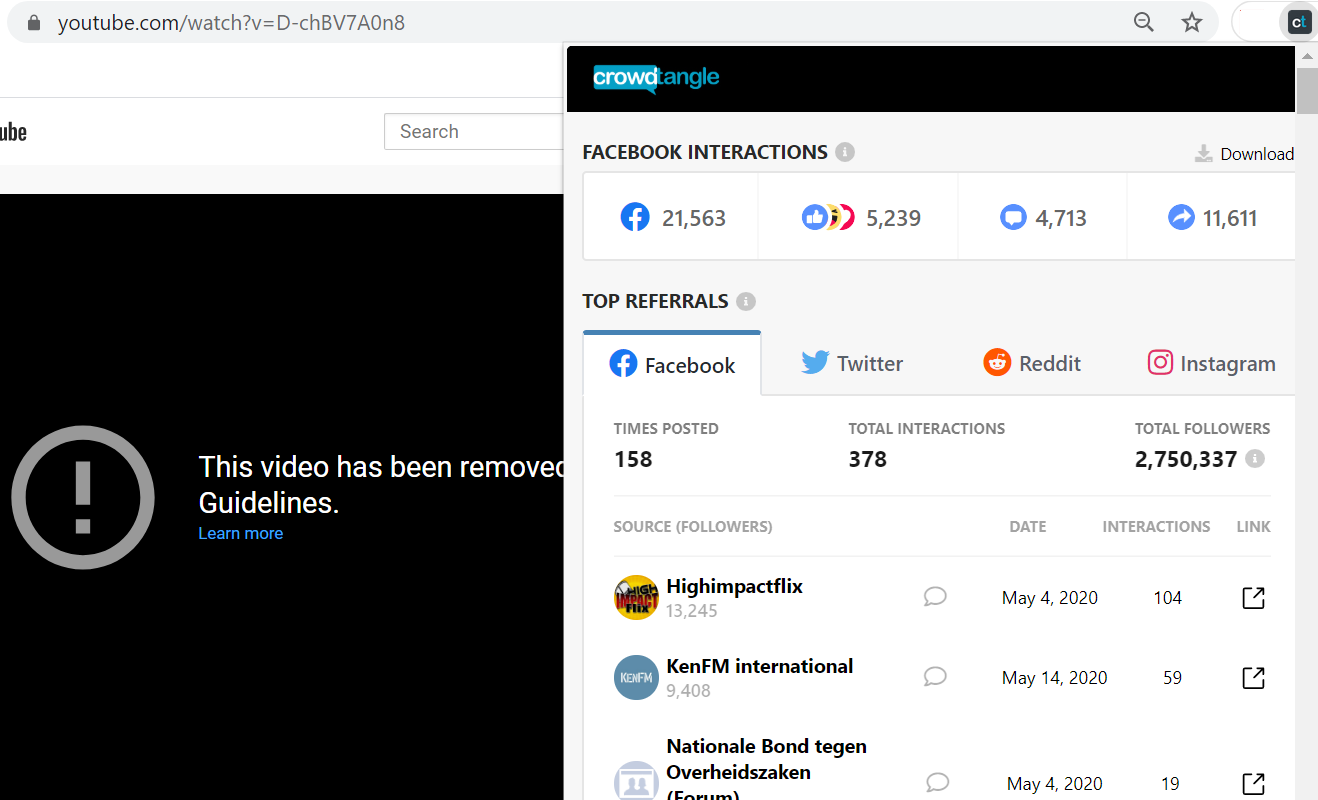
Task: Click the reactions icon showing 5,239
Action: tap(828, 217)
